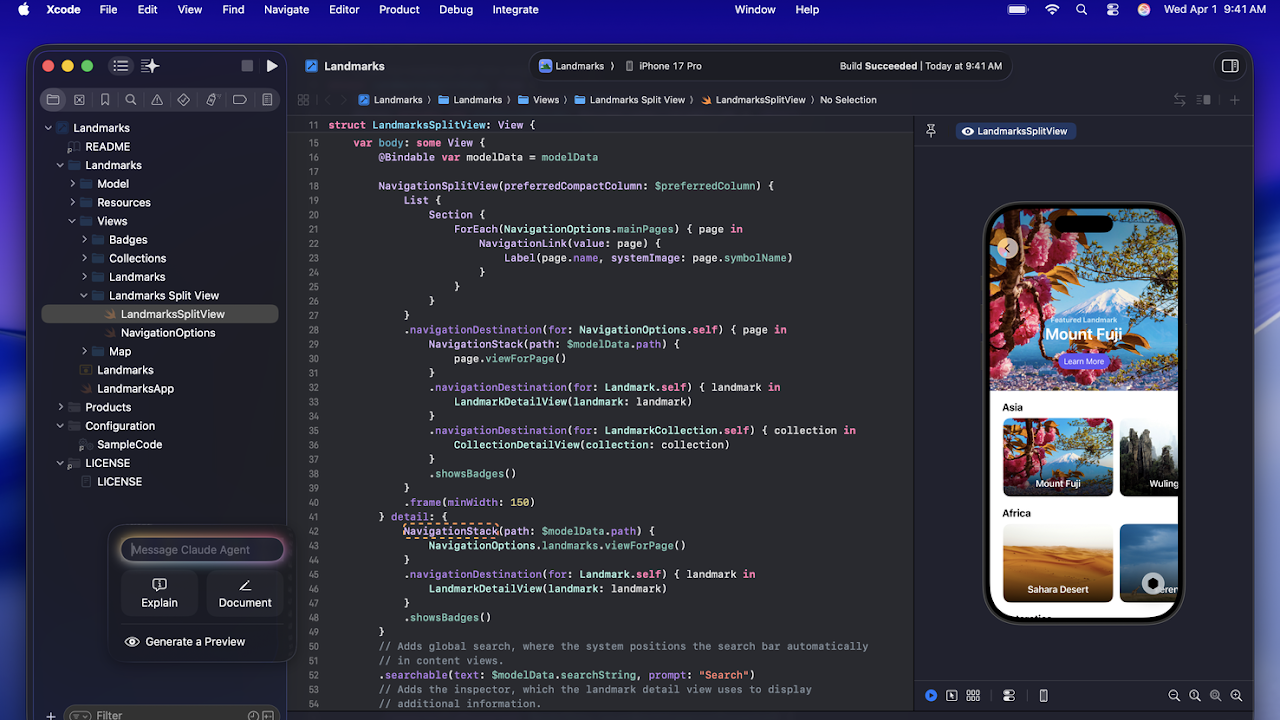
Task: Open the Integrate menu
Action: click(515, 9)
